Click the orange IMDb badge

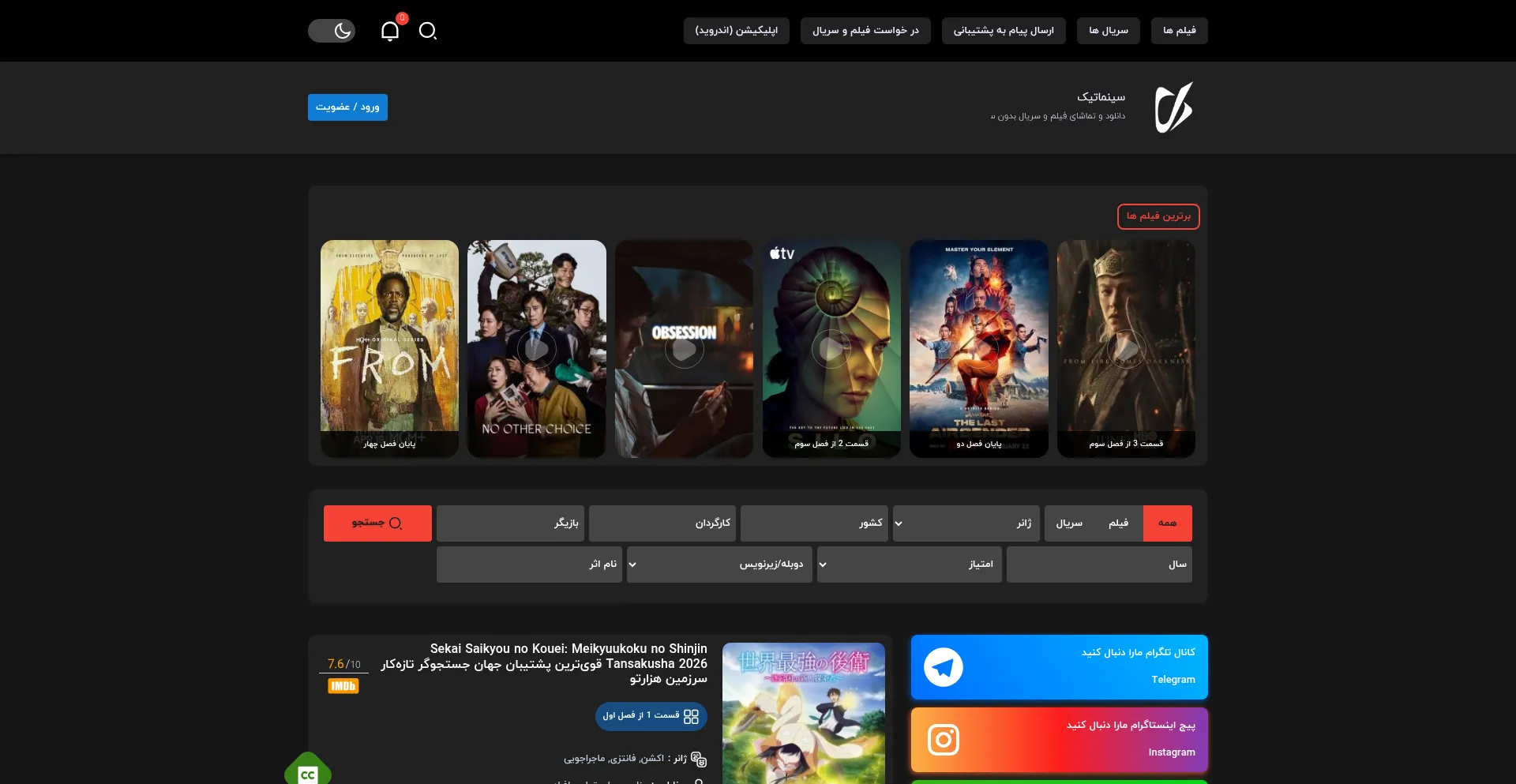(343, 686)
